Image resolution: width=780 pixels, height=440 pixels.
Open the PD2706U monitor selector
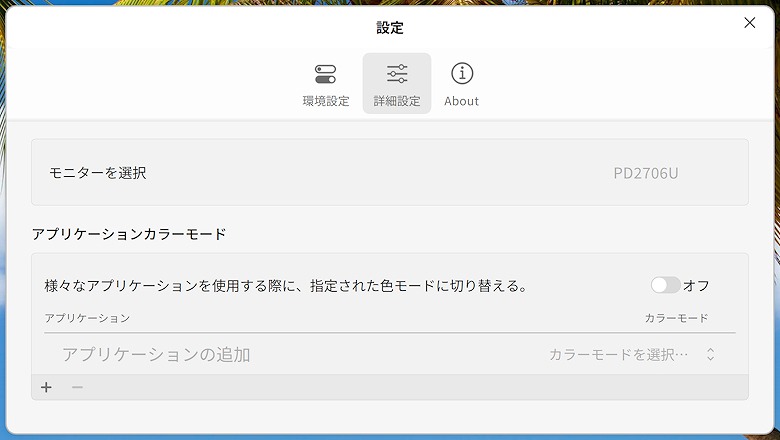click(x=645, y=173)
